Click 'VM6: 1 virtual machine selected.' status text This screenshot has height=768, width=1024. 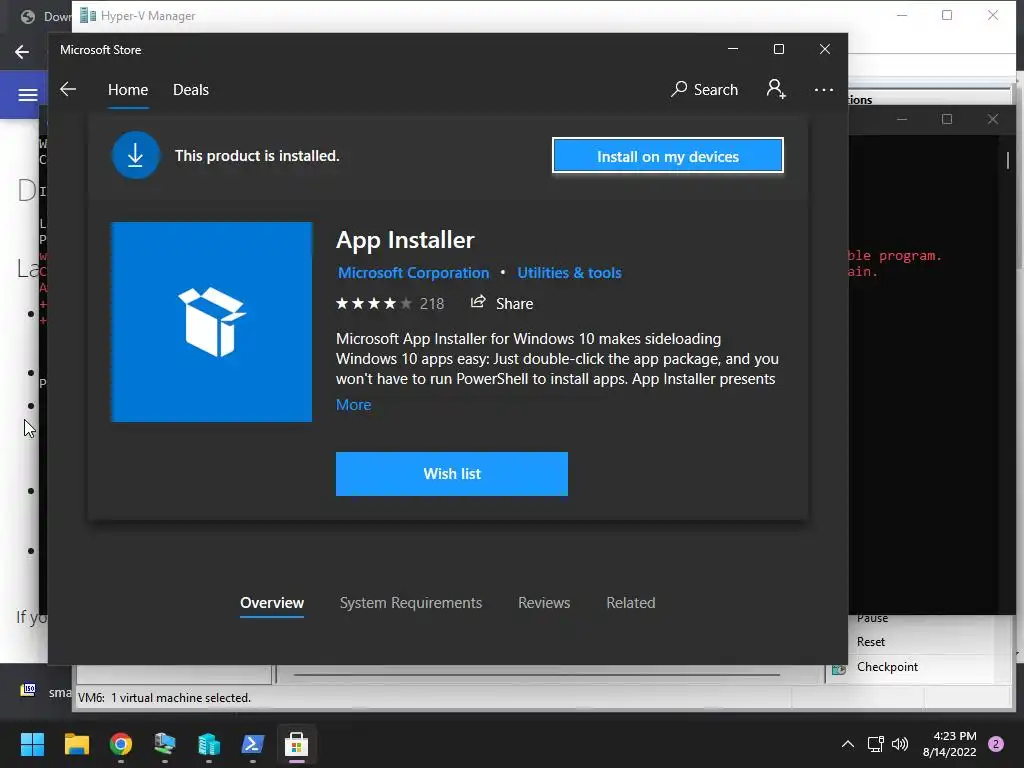click(x=165, y=697)
